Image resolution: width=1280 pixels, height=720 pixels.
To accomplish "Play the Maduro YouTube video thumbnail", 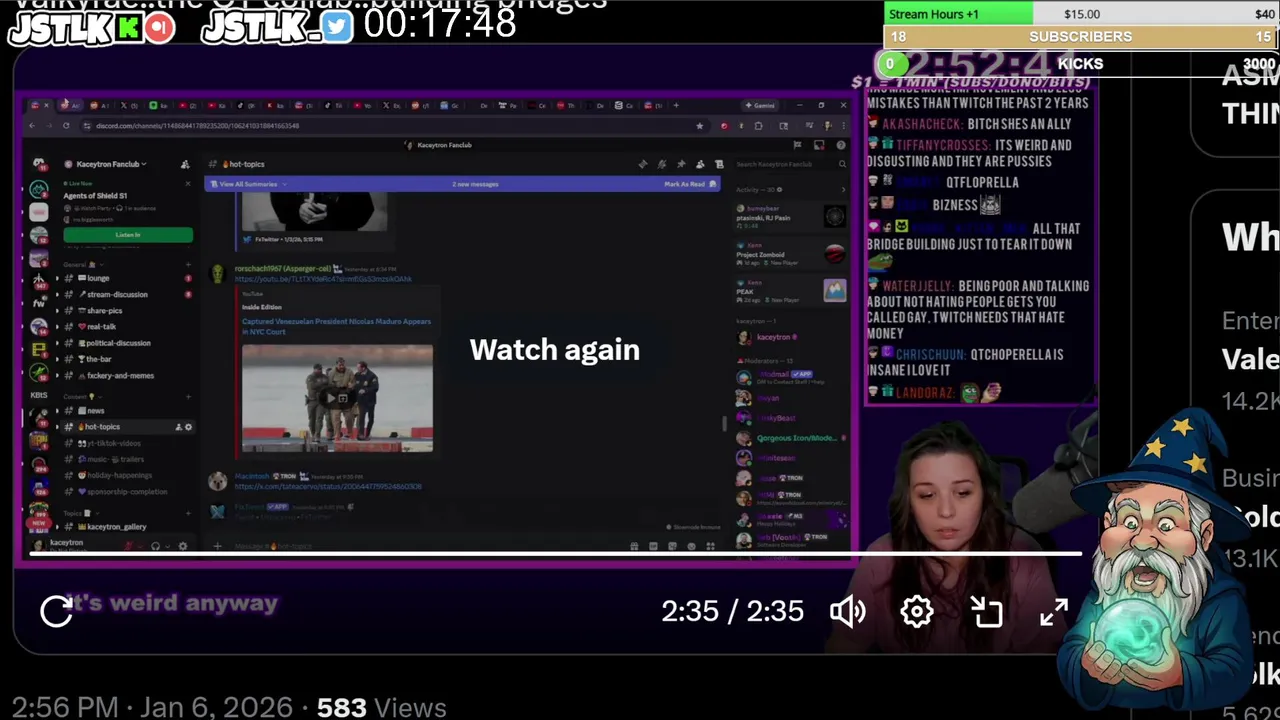I will pos(337,398).
